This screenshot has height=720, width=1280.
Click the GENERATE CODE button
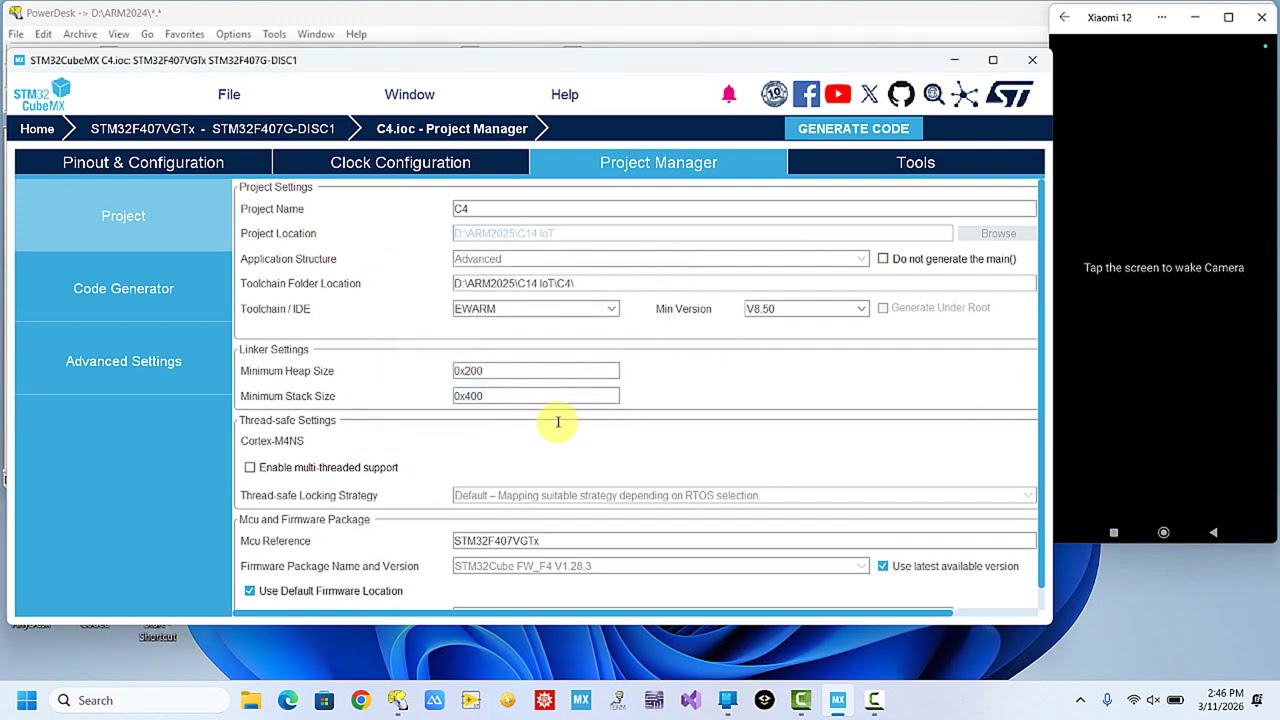[x=853, y=128]
